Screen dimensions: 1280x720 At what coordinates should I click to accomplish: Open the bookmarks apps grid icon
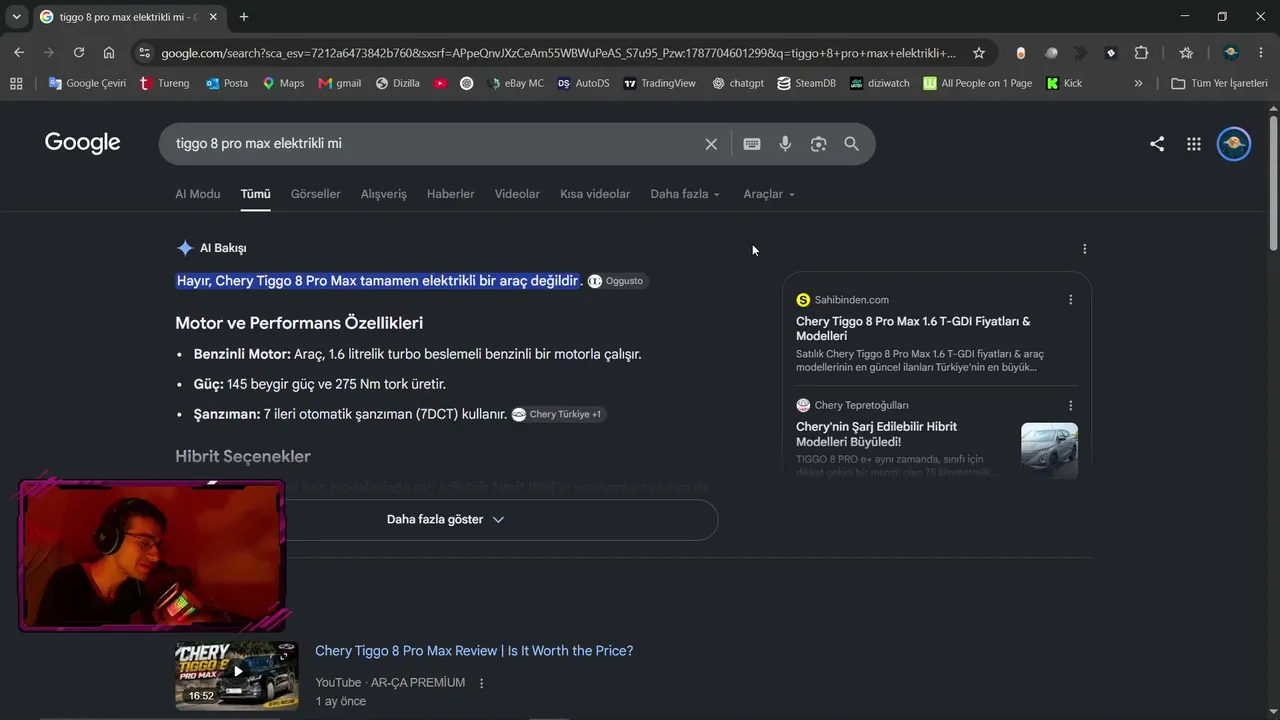16,84
